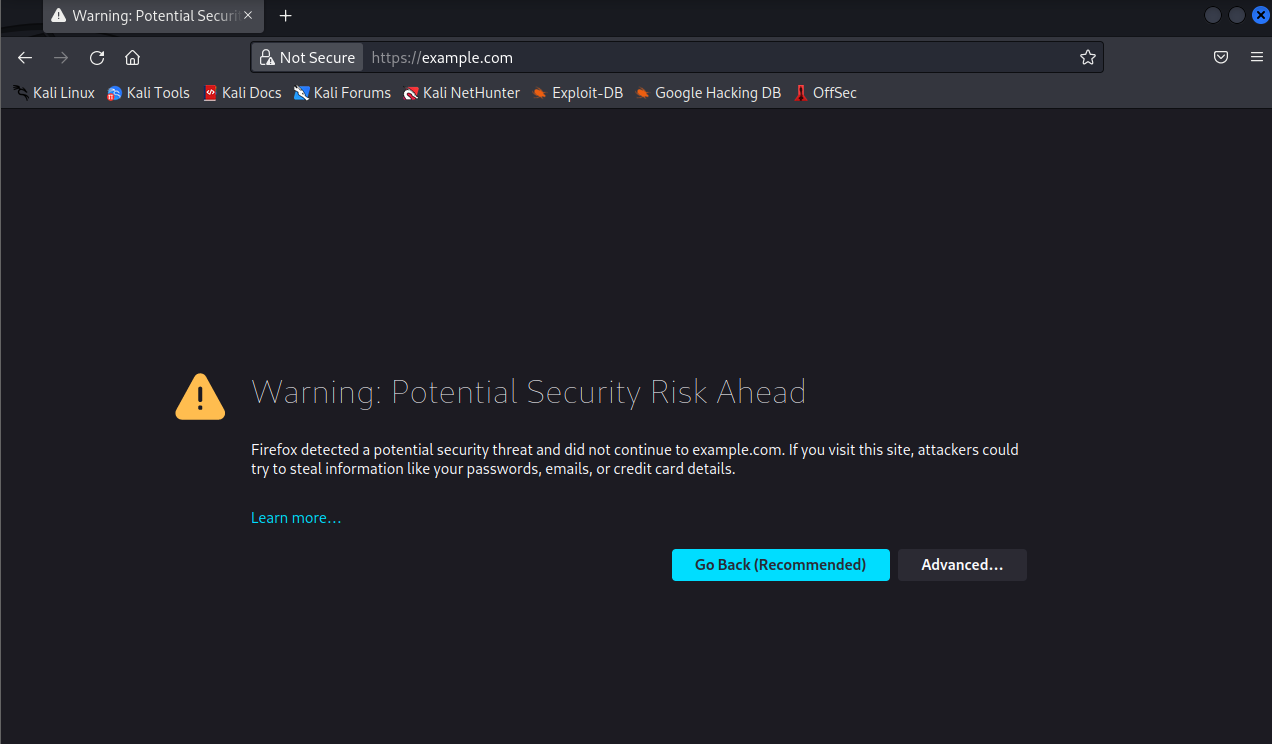This screenshot has width=1272, height=744.
Task: Open the Save to Pocket icon
Action: coord(1221,58)
